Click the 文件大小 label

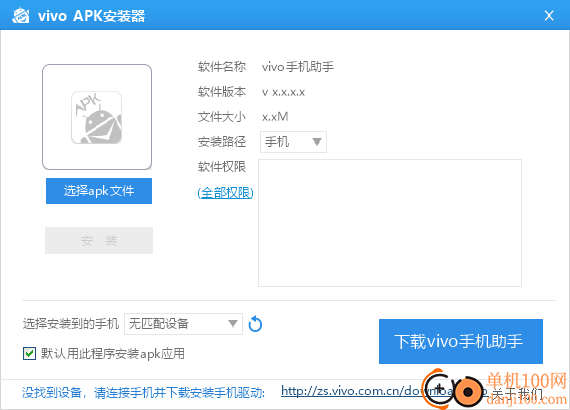(222, 117)
